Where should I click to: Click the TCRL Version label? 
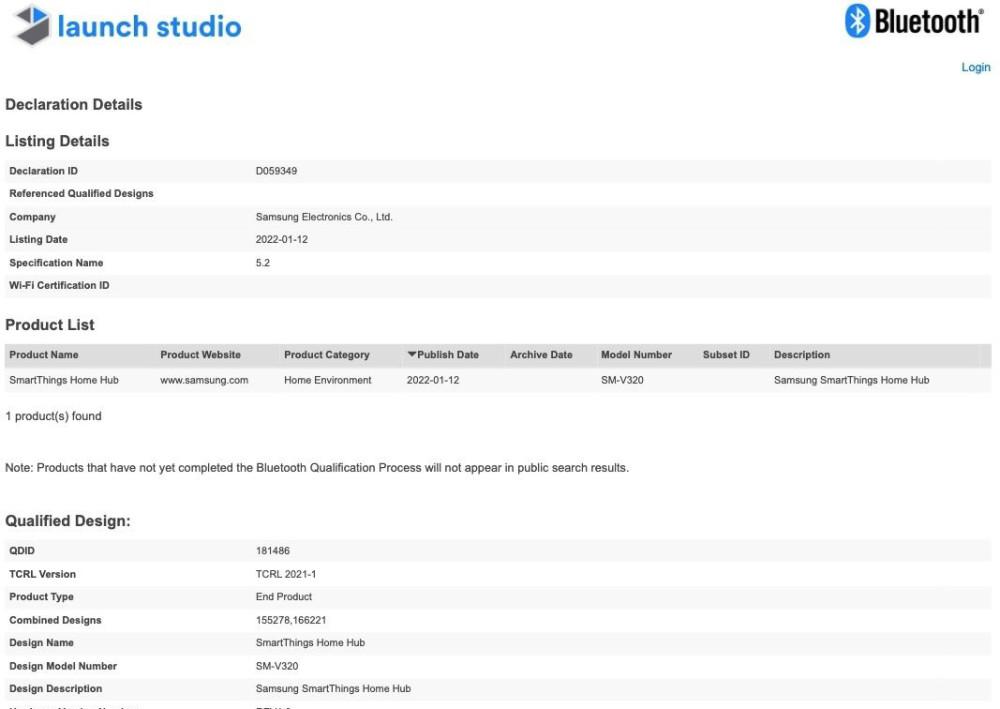[42, 574]
